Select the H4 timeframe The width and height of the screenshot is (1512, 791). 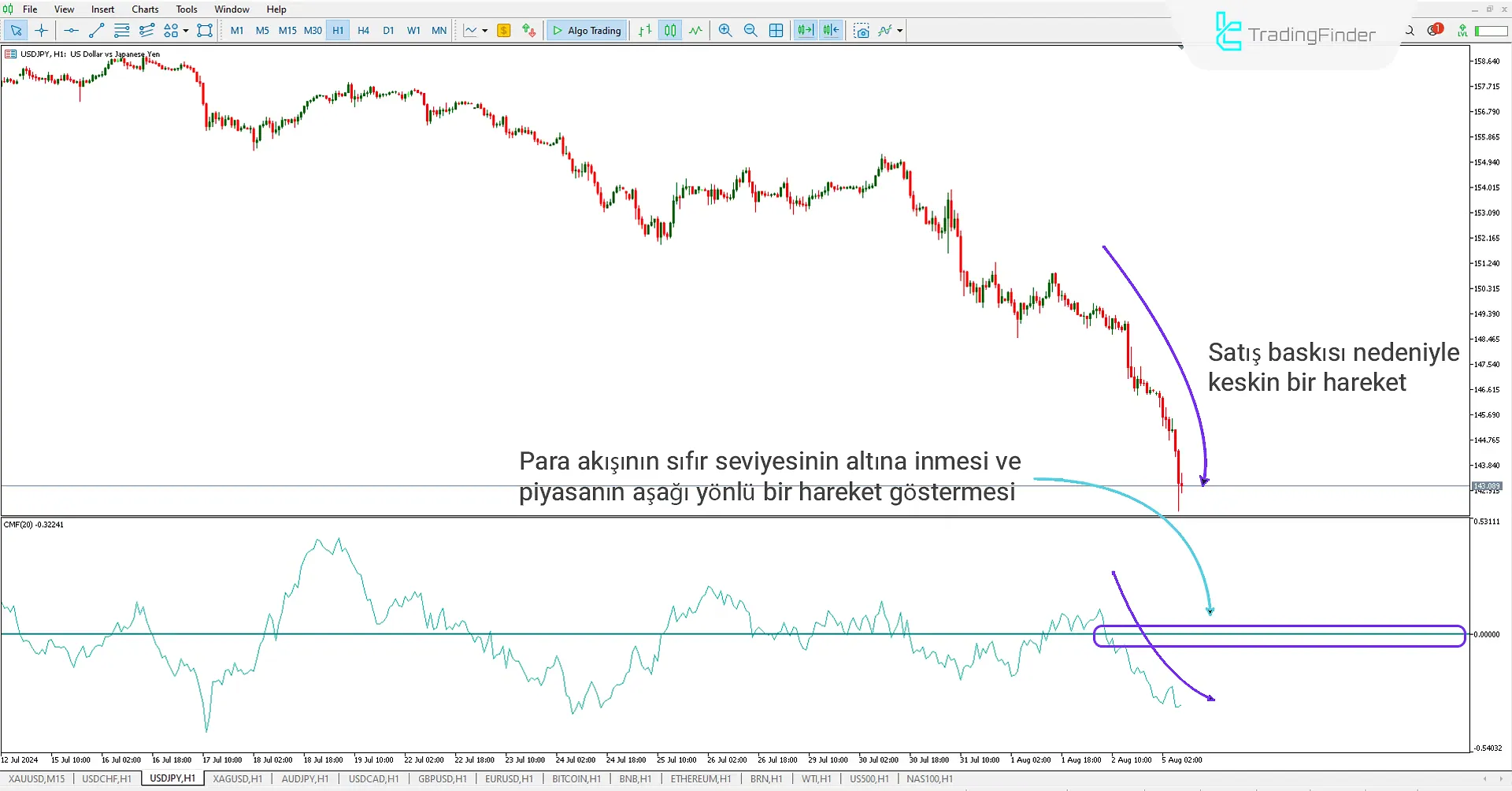click(x=363, y=31)
